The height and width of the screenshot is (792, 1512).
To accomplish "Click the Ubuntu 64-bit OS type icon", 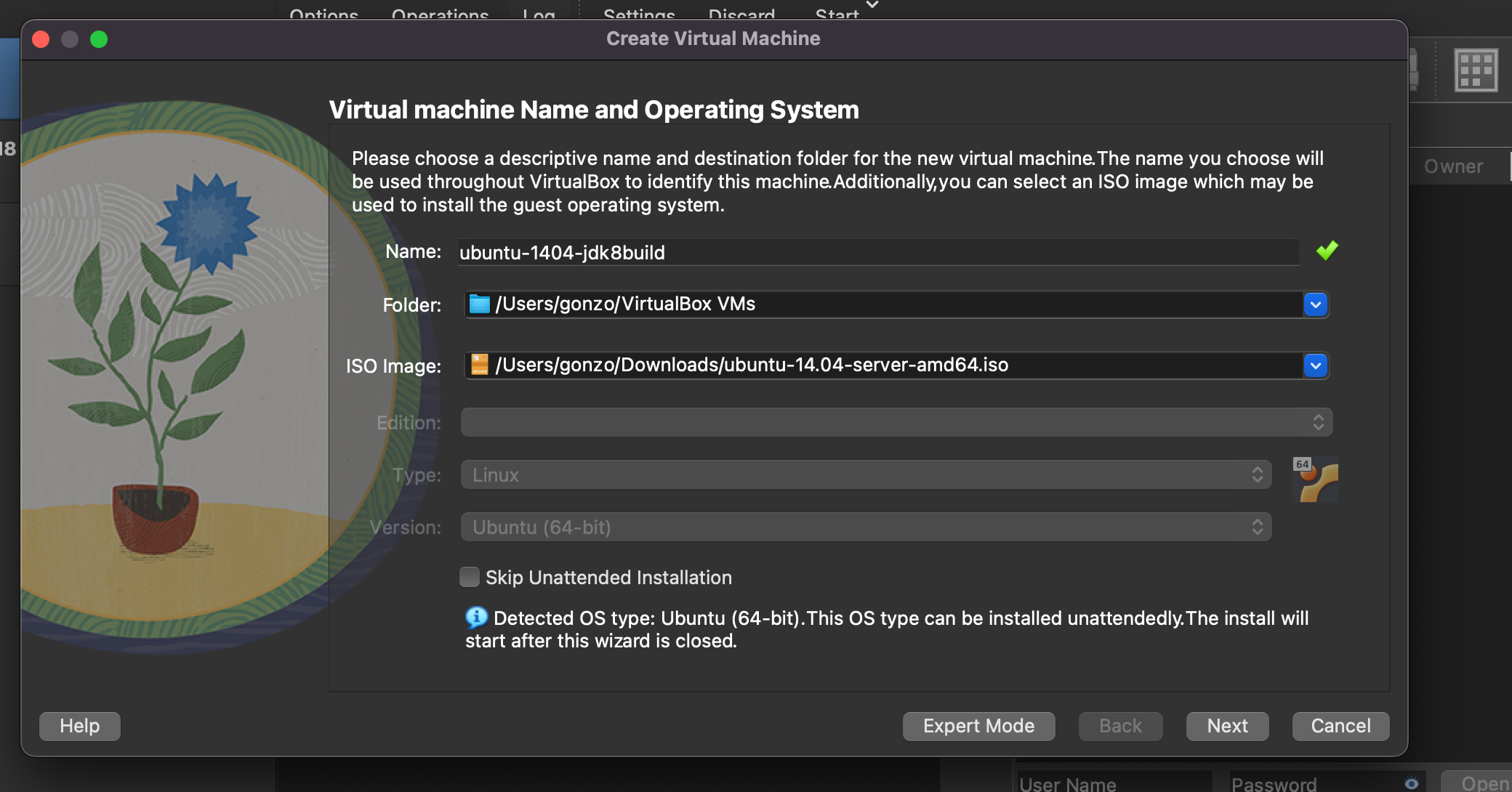I will (x=1316, y=480).
